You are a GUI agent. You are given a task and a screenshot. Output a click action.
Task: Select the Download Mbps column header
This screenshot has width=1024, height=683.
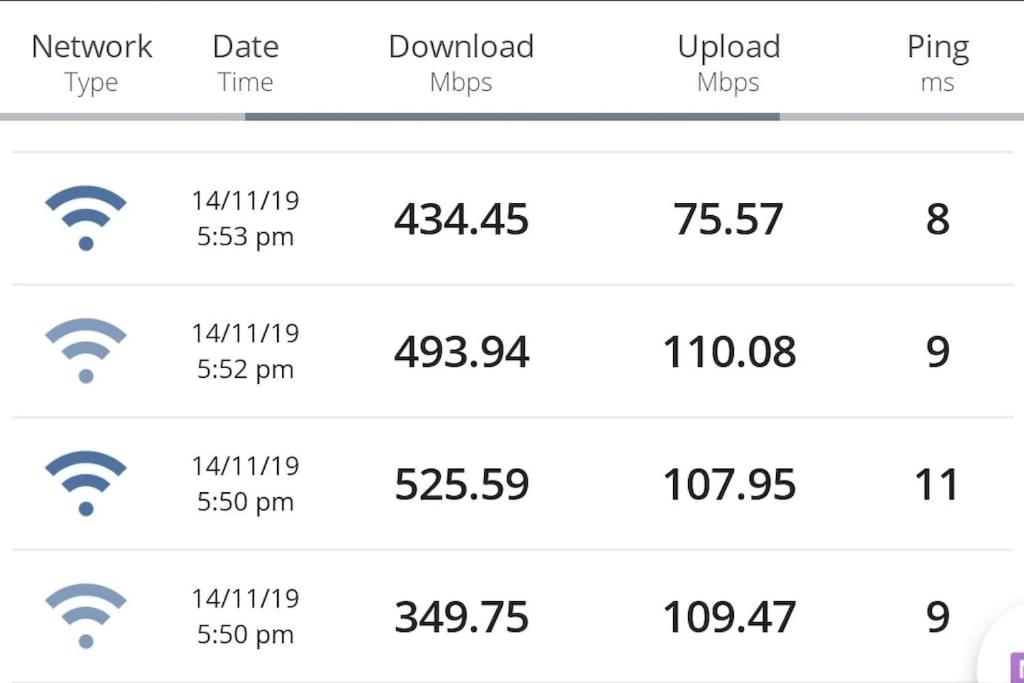(x=461, y=62)
